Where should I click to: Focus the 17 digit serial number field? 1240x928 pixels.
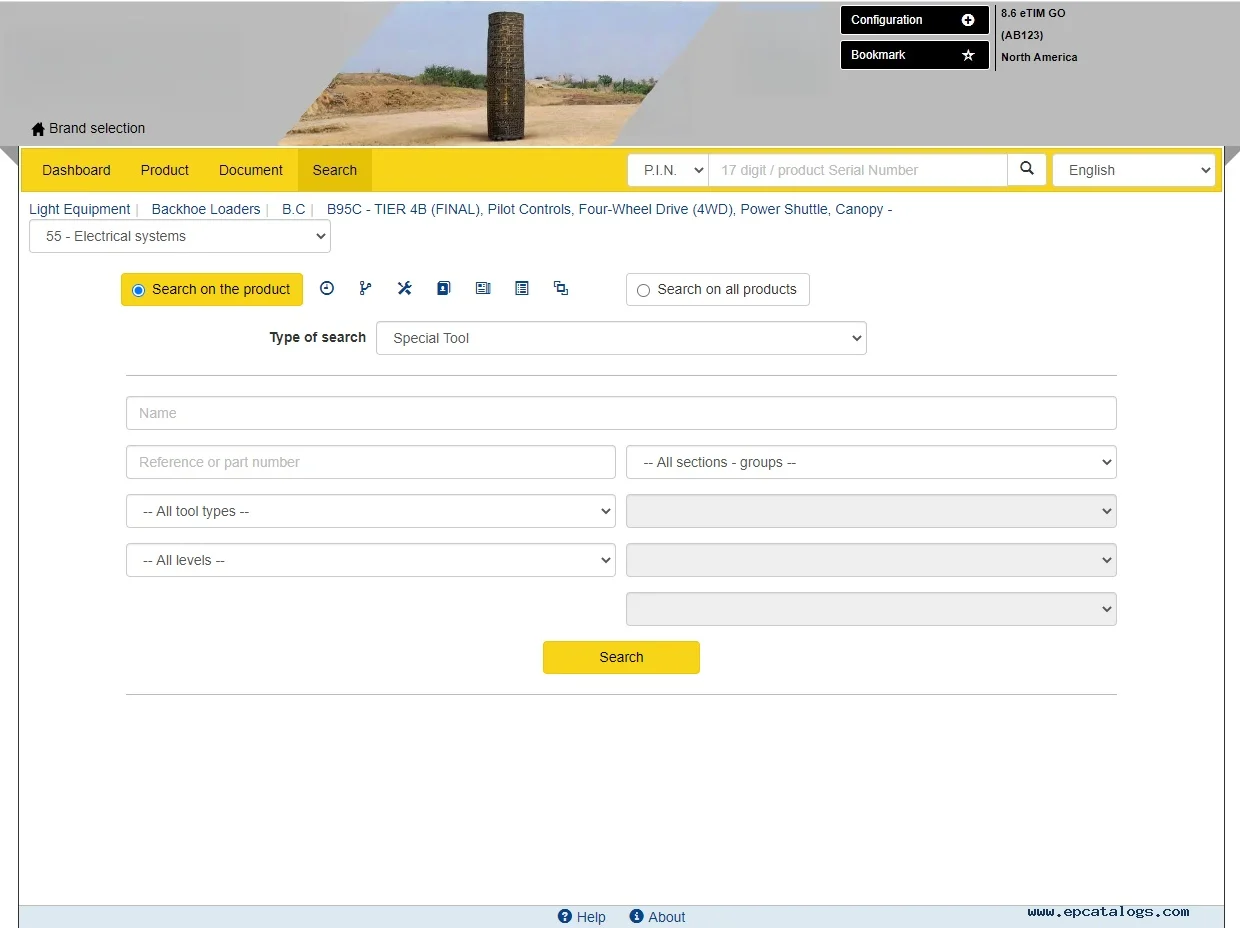click(858, 170)
